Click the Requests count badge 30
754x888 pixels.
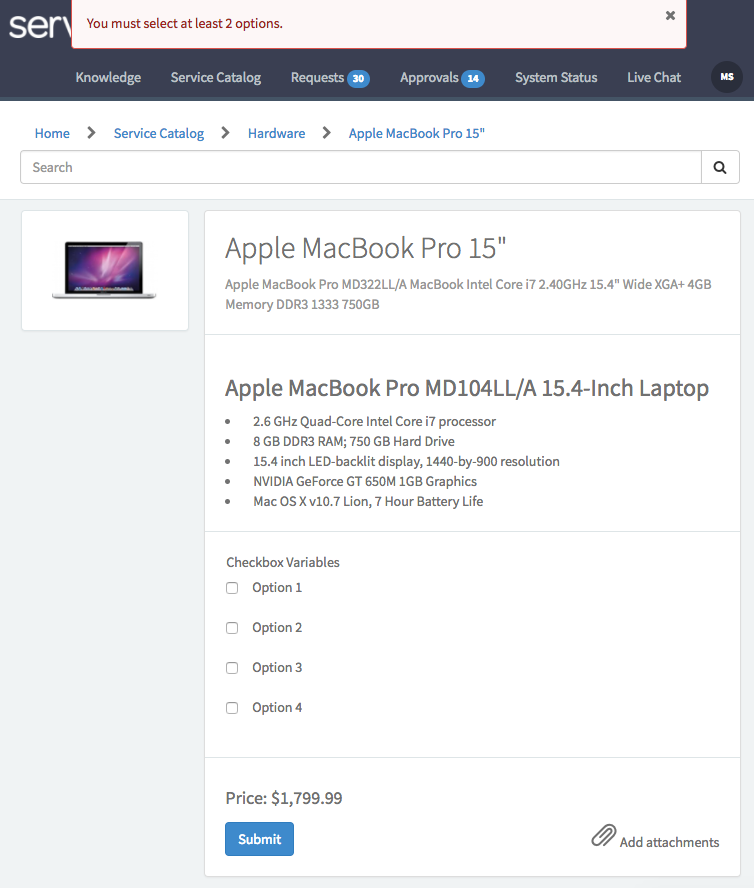click(358, 78)
